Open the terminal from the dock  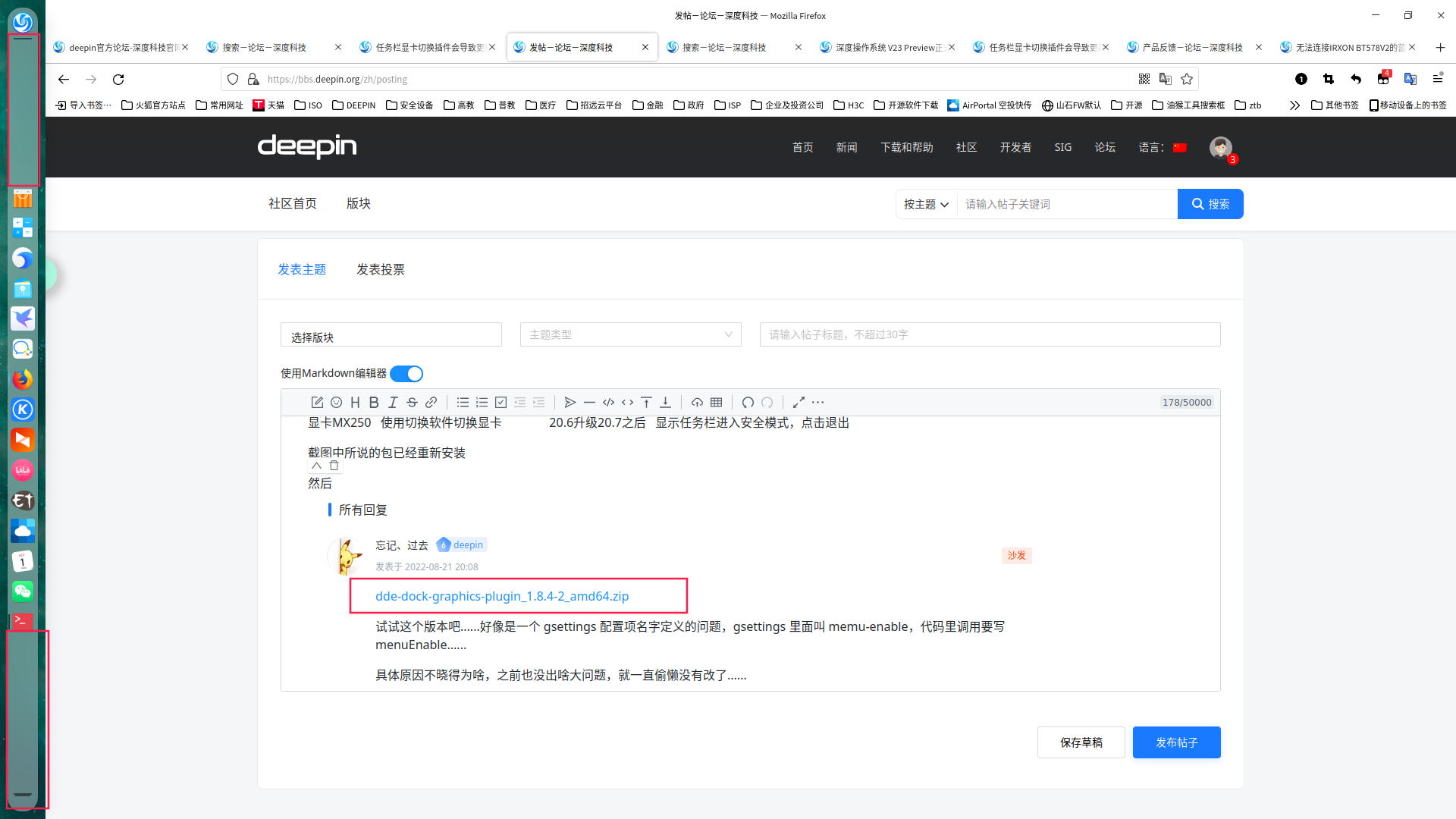click(23, 622)
